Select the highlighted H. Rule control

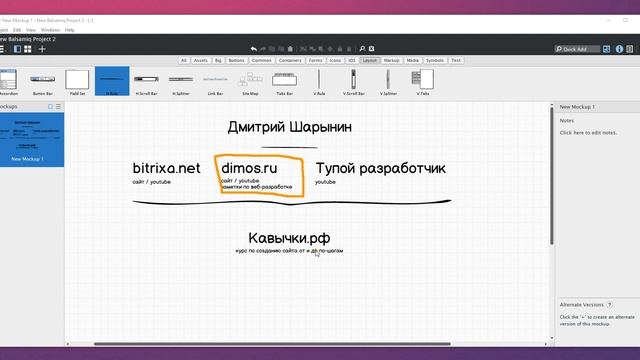112,81
